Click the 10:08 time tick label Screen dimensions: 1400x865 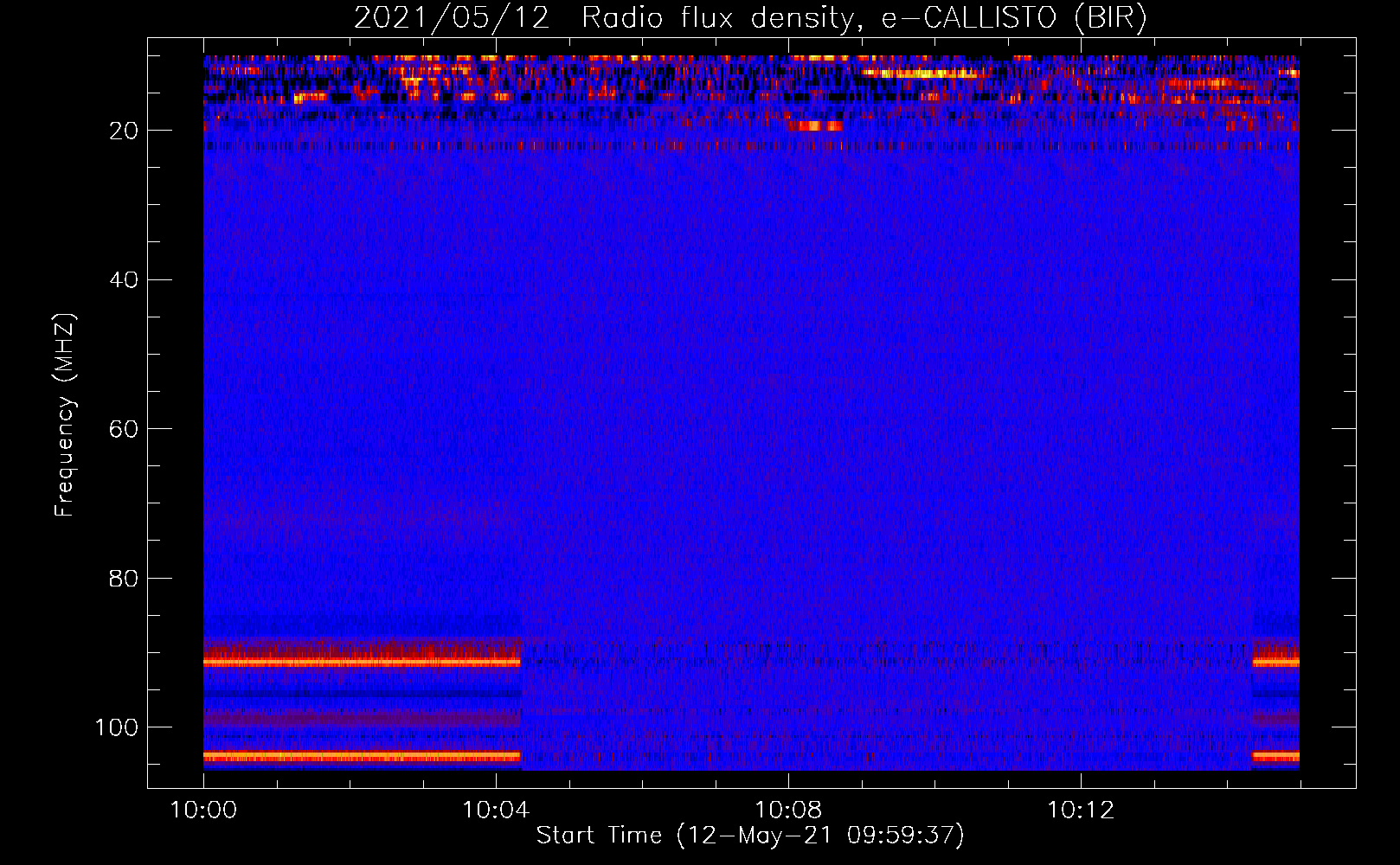(x=788, y=811)
